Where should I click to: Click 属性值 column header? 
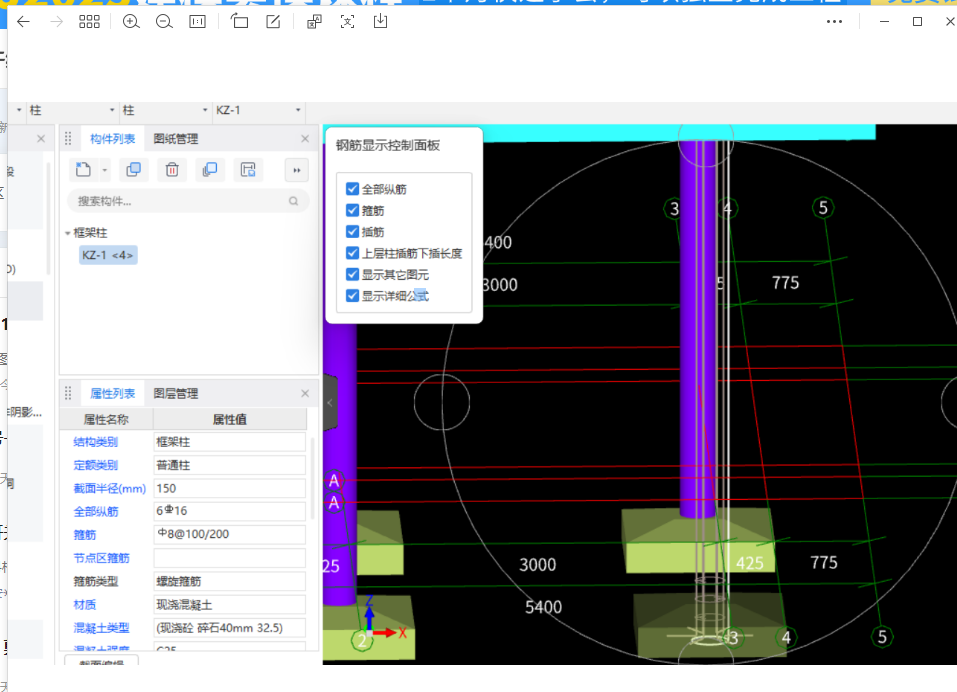[229, 419]
